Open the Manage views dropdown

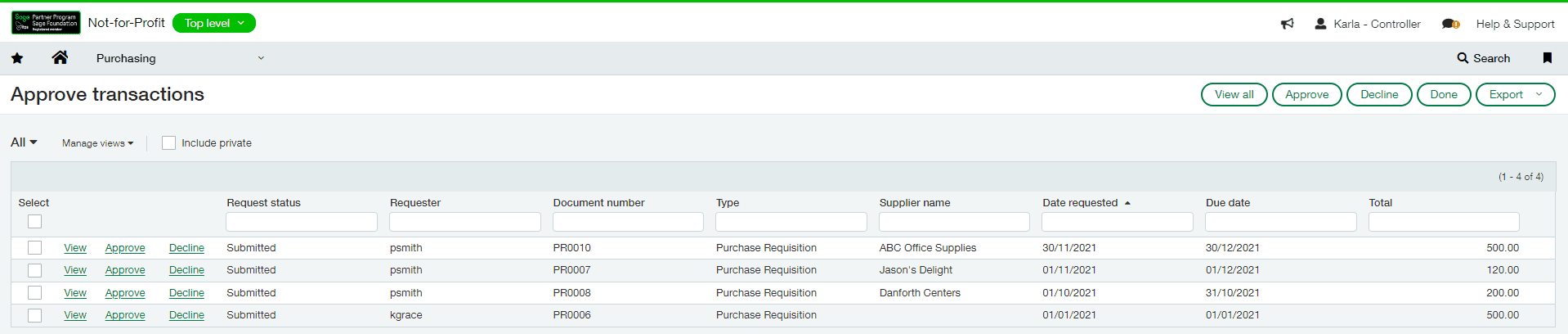(x=97, y=143)
